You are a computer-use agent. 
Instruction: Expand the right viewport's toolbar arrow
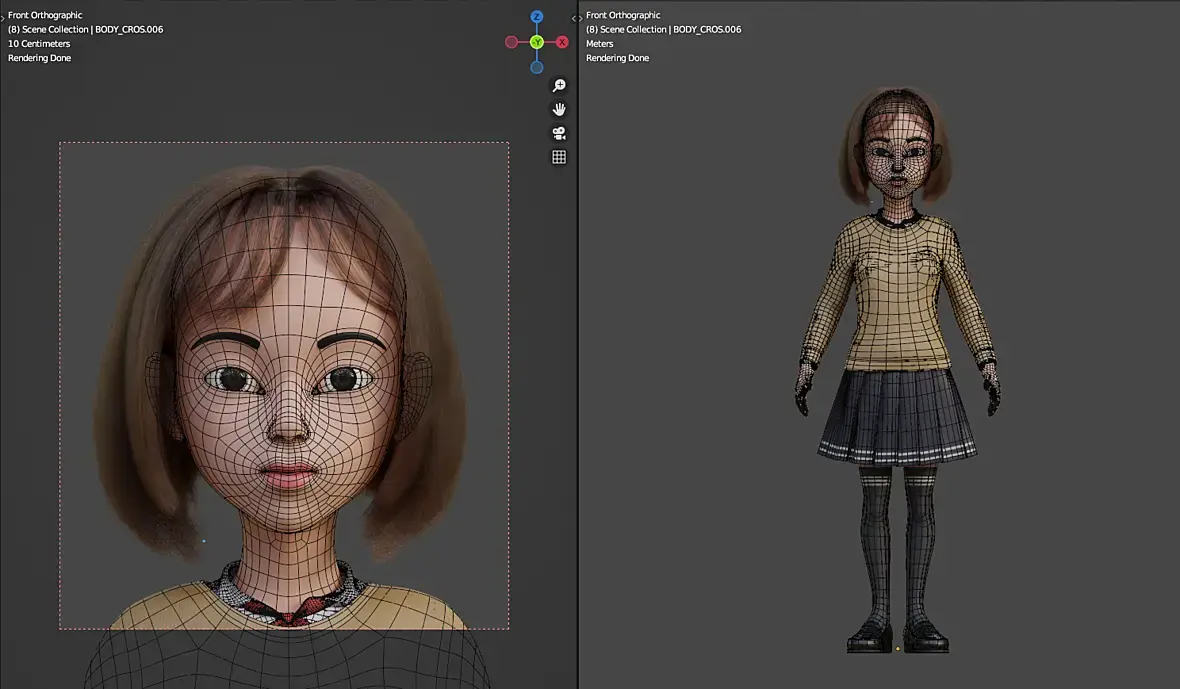[x=580, y=18]
